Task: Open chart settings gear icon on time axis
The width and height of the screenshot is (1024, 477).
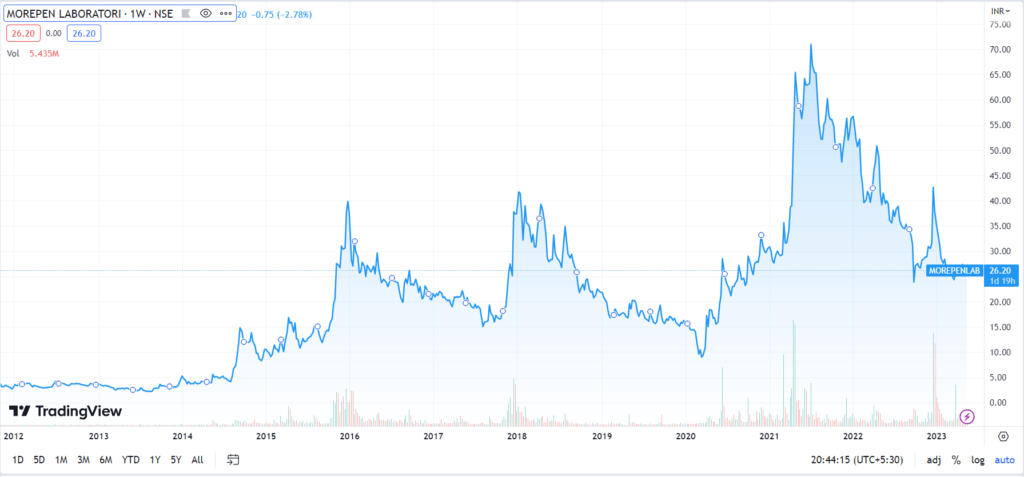Action: click(x=1003, y=437)
